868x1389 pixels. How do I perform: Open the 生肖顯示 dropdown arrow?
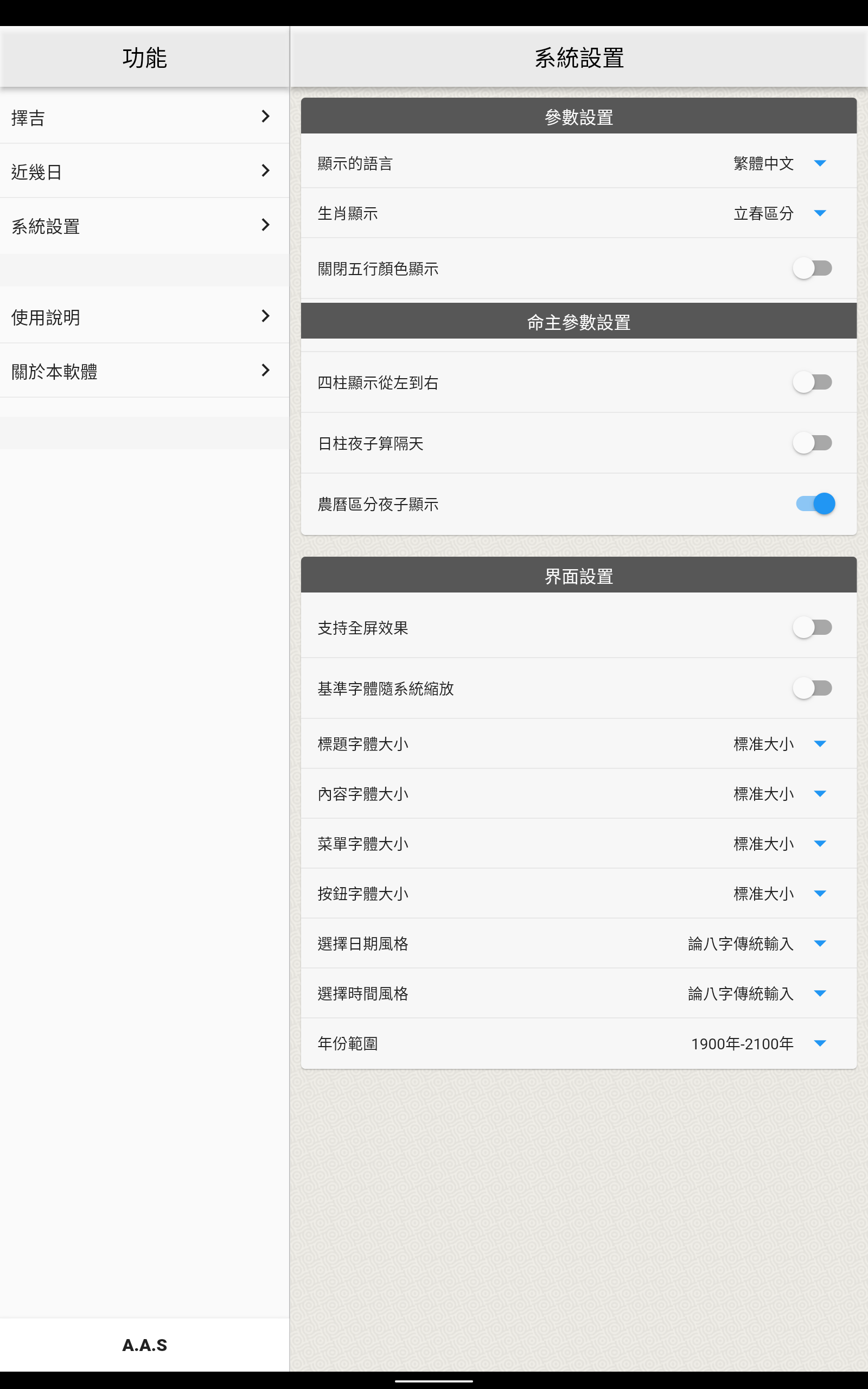click(x=820, y=214)
